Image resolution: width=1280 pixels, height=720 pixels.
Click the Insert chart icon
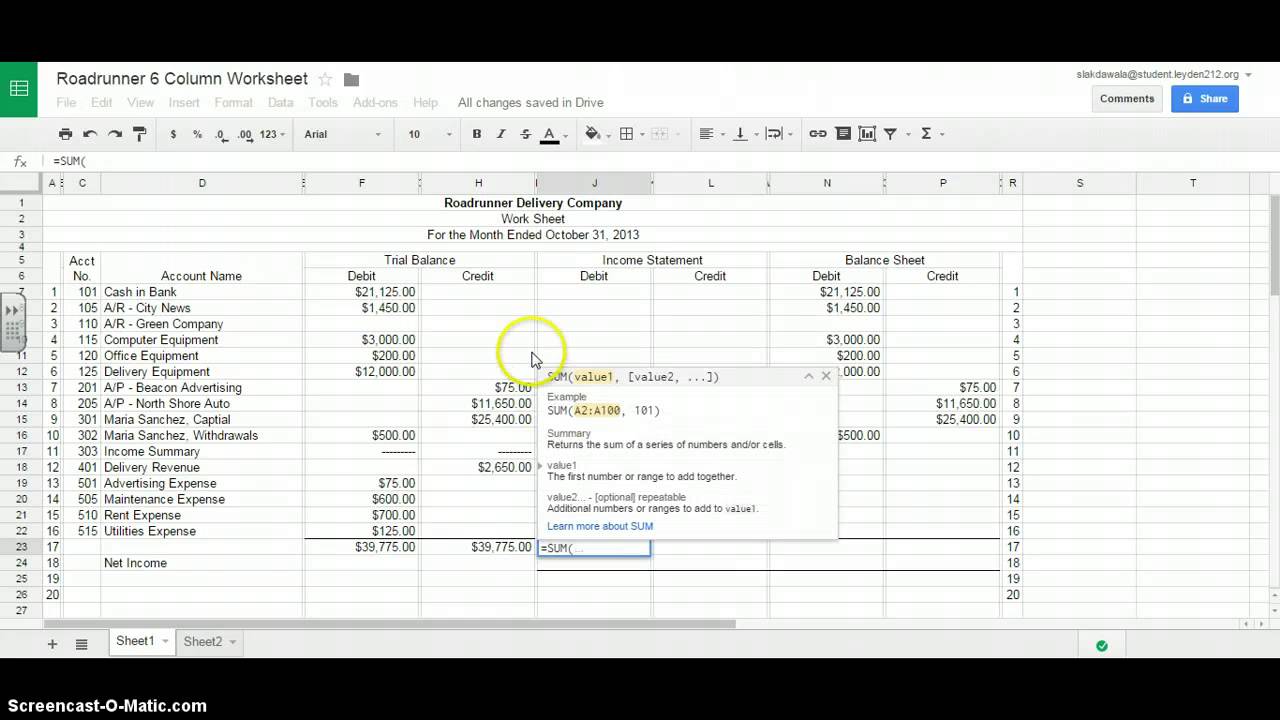[x=867, y=134]
